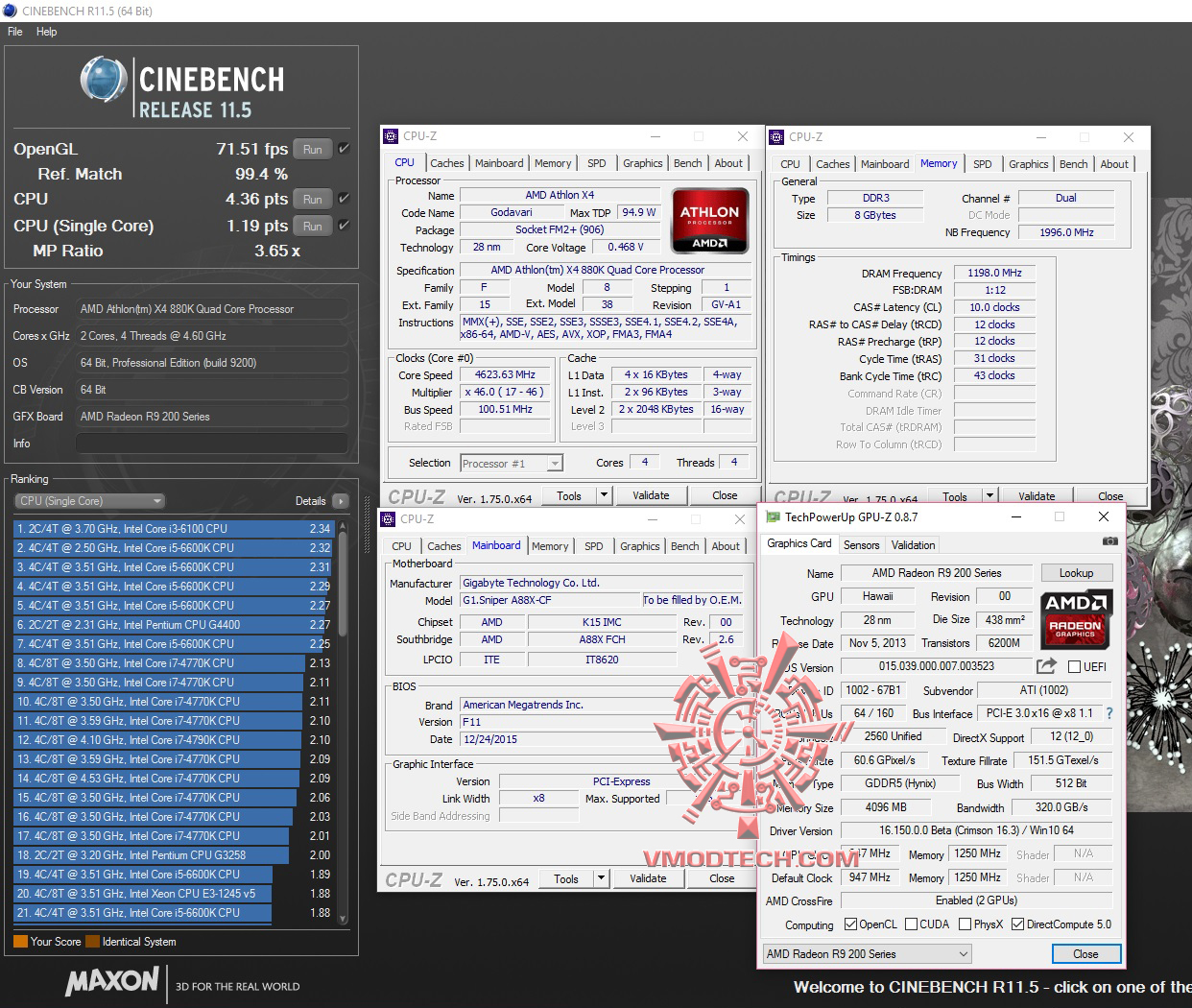The image size is (1192, 1008).
Task: Click the Maxon logo at the bottom
Action: coord(112,981)
